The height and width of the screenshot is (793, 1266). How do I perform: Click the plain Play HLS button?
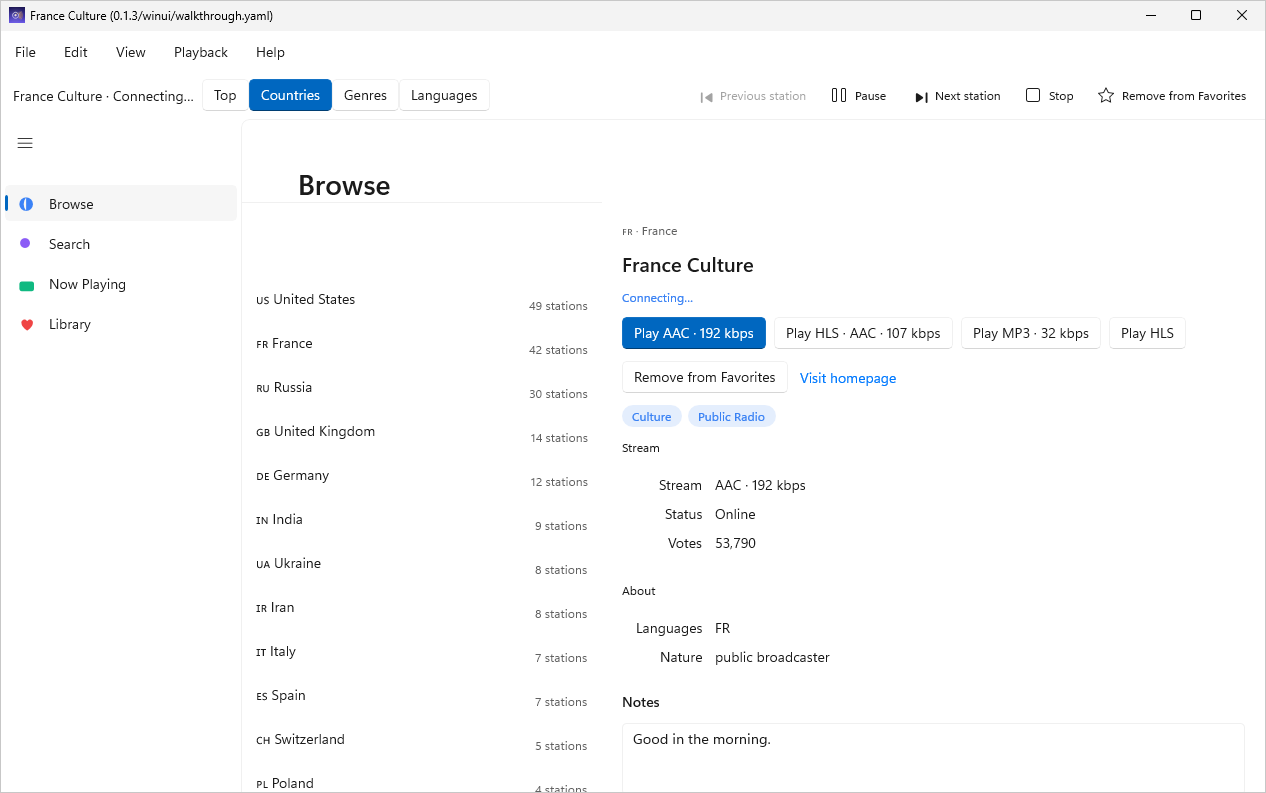click(x=1147, y=333)
